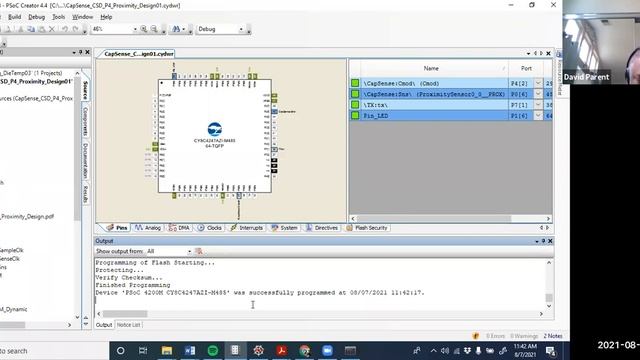Image resolution: width=640 pixels, height=360 pixels.
Task: Open the Build menu
Action: tap(14, 17)
